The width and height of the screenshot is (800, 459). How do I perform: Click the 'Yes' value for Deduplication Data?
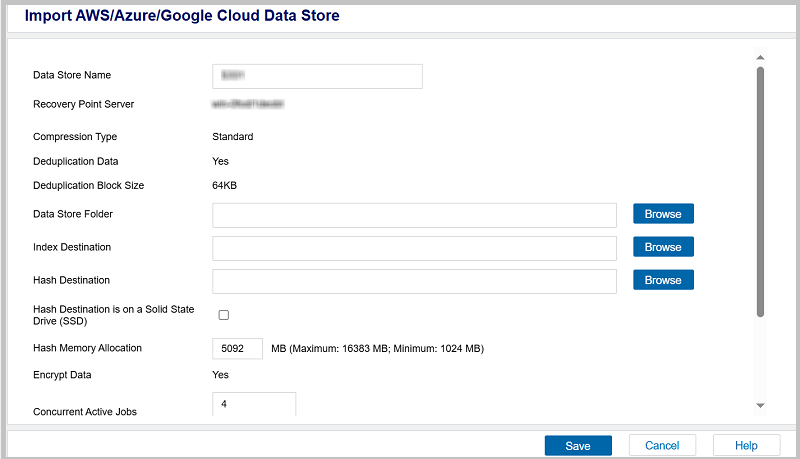220,161
